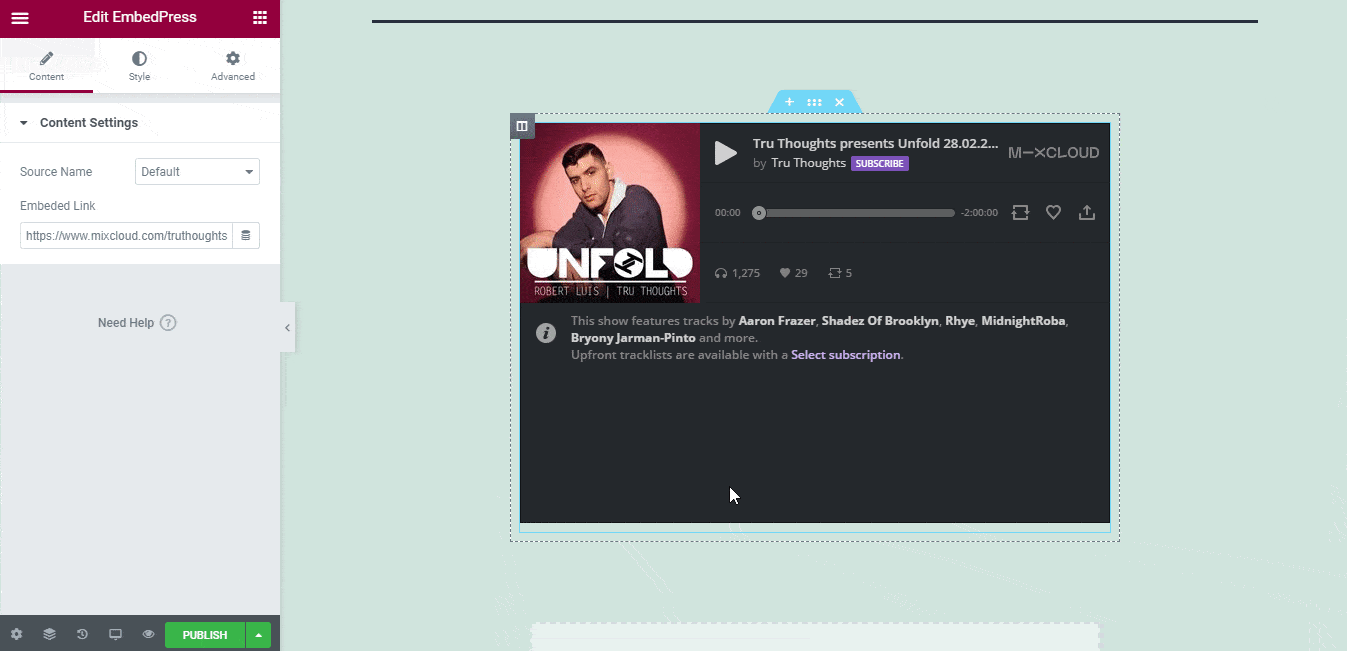This screenshot has height=651, width=1347.
Task: Click the reposts count icon
Action: point(835,273)
